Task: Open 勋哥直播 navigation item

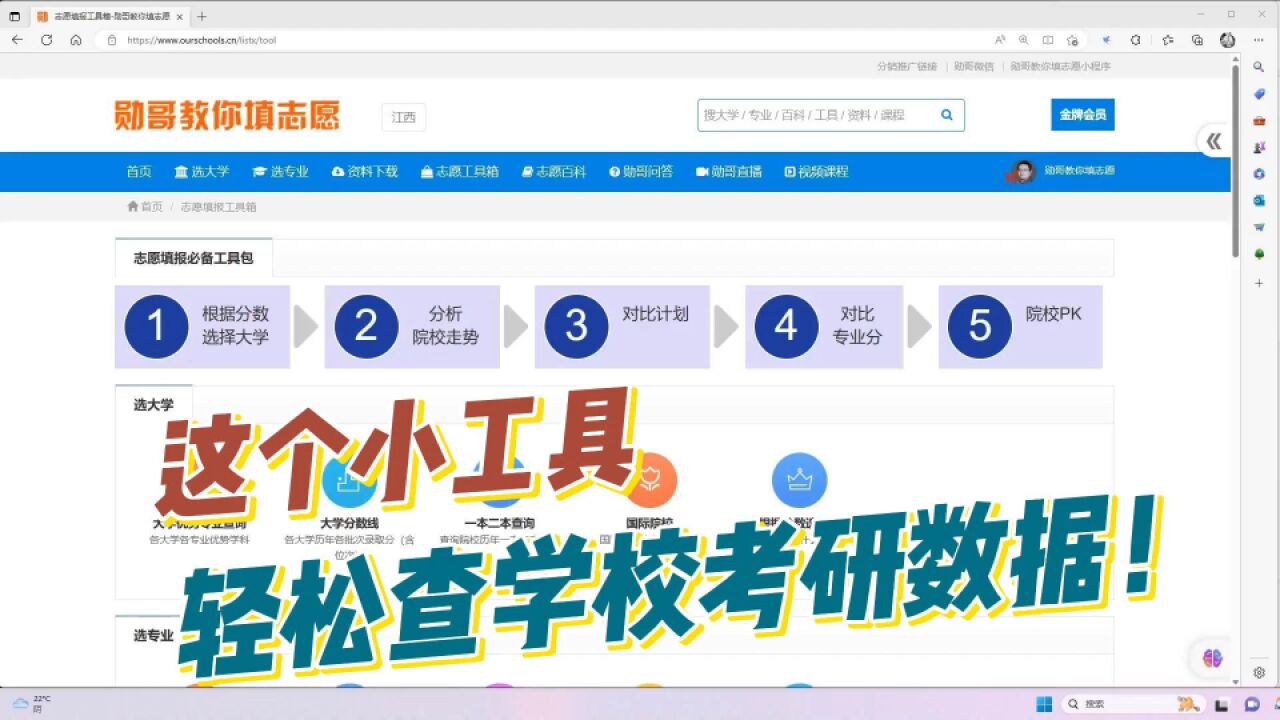Action: (x=729, y=172)
